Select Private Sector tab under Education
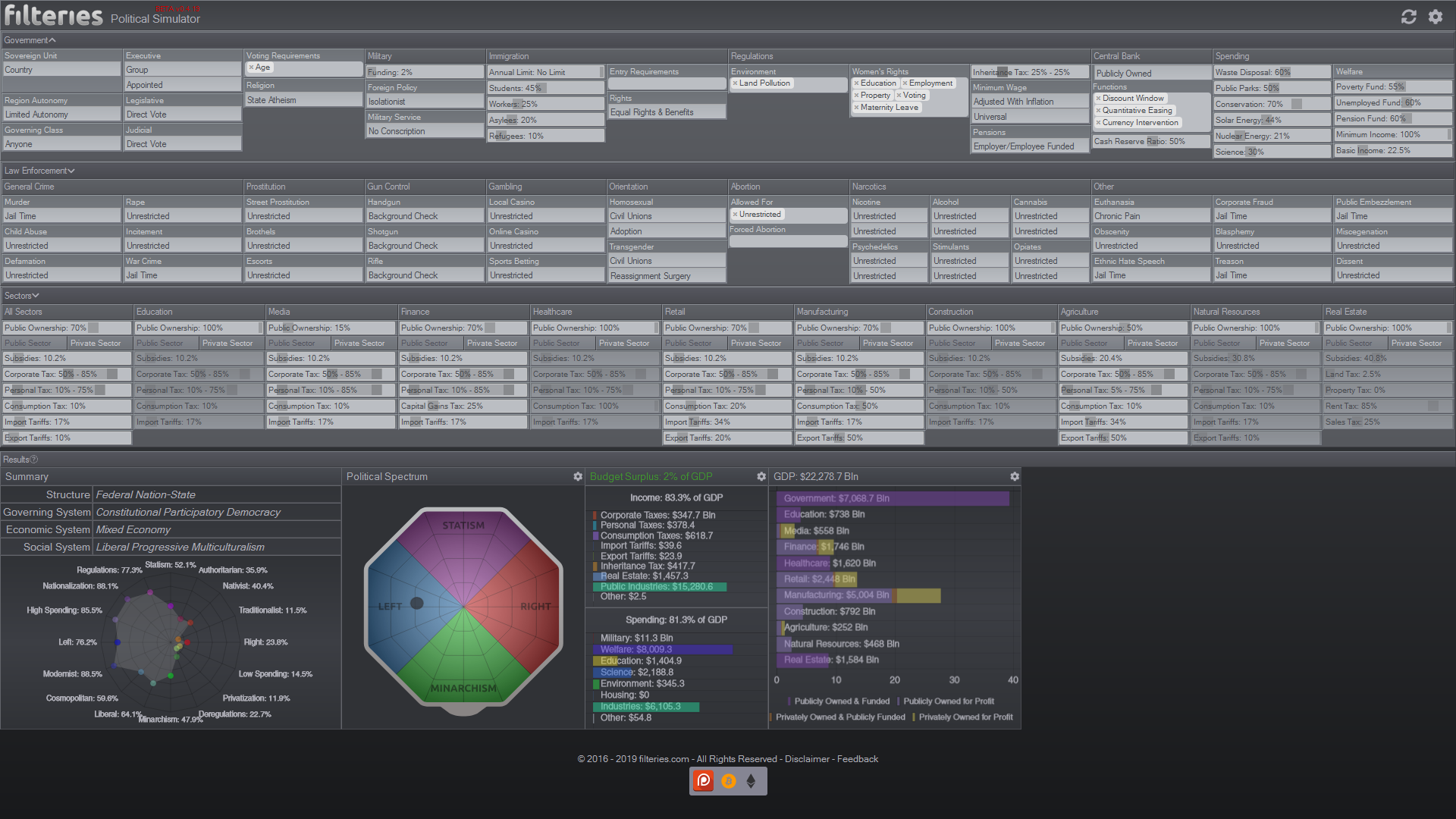1456x819 pixels. [x=227, y=344]
